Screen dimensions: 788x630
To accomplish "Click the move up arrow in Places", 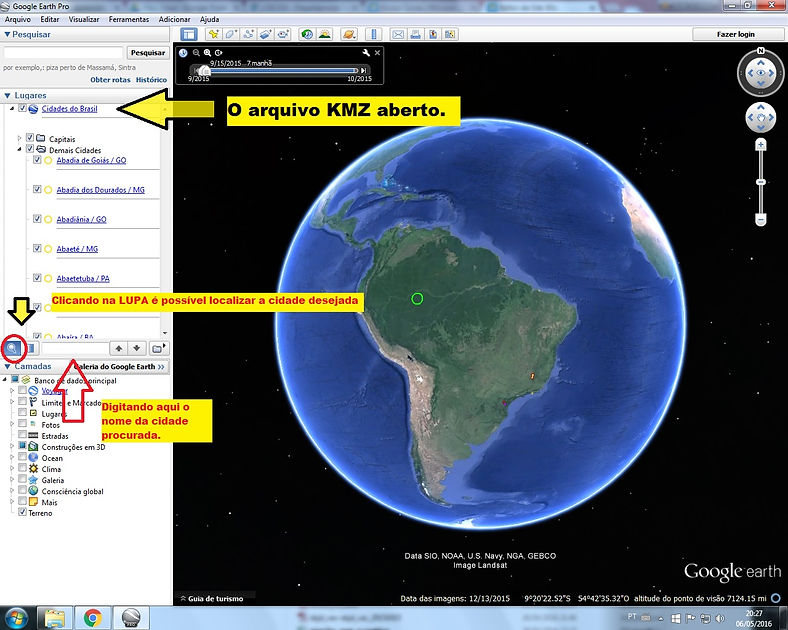I will click(x=119, y=348).
